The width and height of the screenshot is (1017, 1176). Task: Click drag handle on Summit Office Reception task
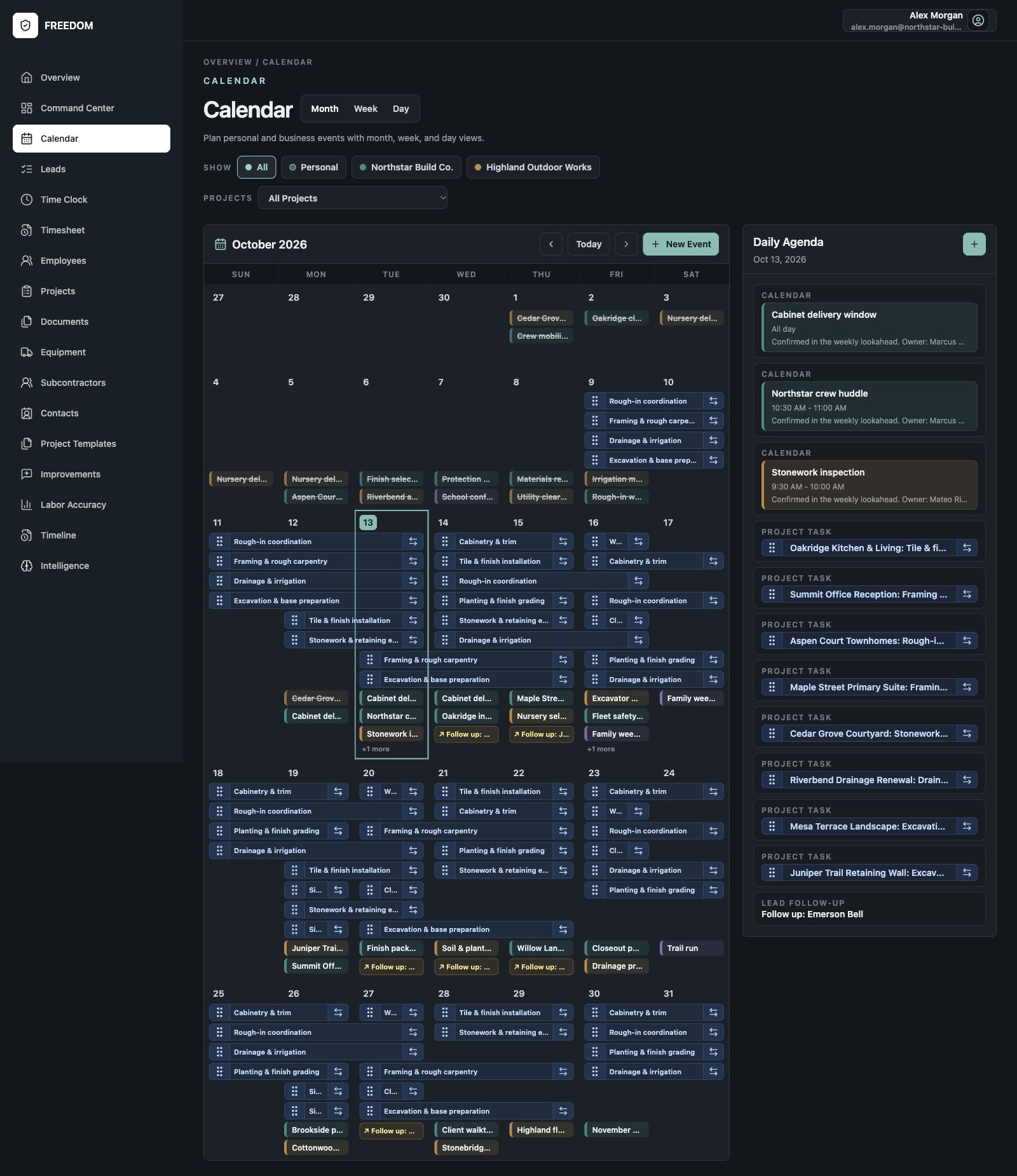tap(772, 594)
